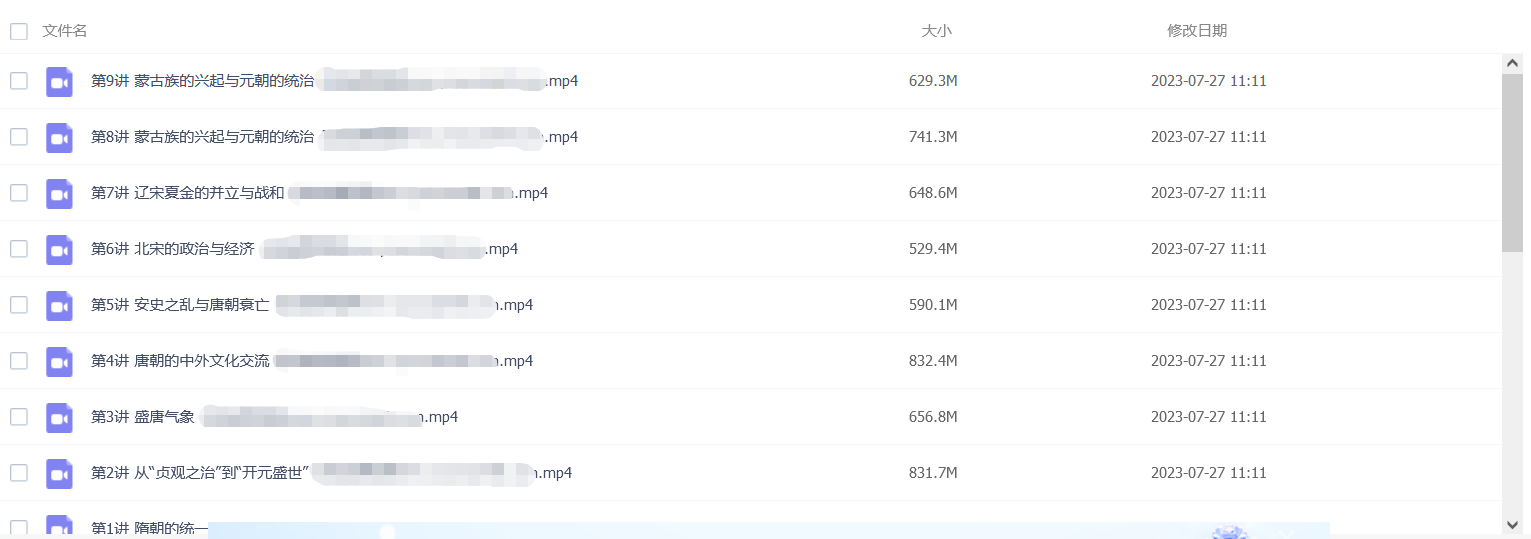Click video icon of 第5讲 安史之乱与唐朝衰亡
This screenshot has width=1531, height=539.
point(59,306)
